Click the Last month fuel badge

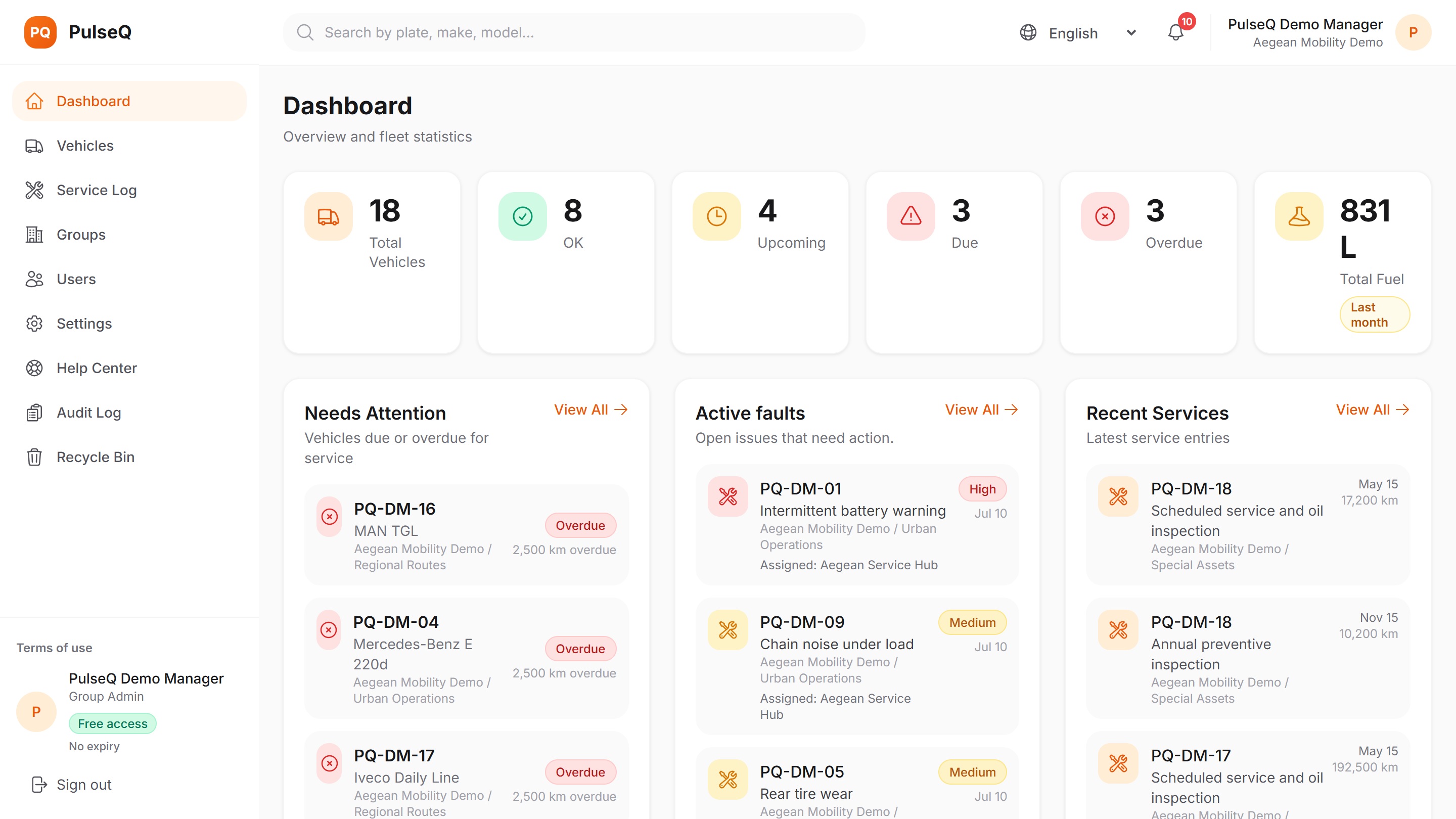point(1375,315)
